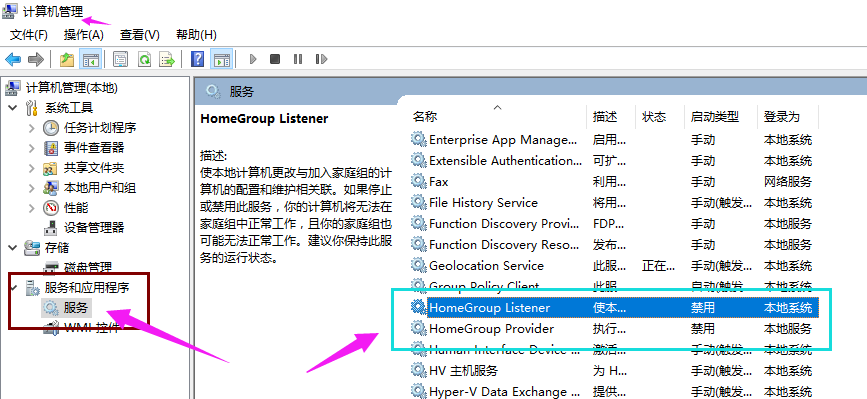Click the 服务 header icon above description pane
The height and width of the screenshot is (399, 867).
click(x=213, y=91)
